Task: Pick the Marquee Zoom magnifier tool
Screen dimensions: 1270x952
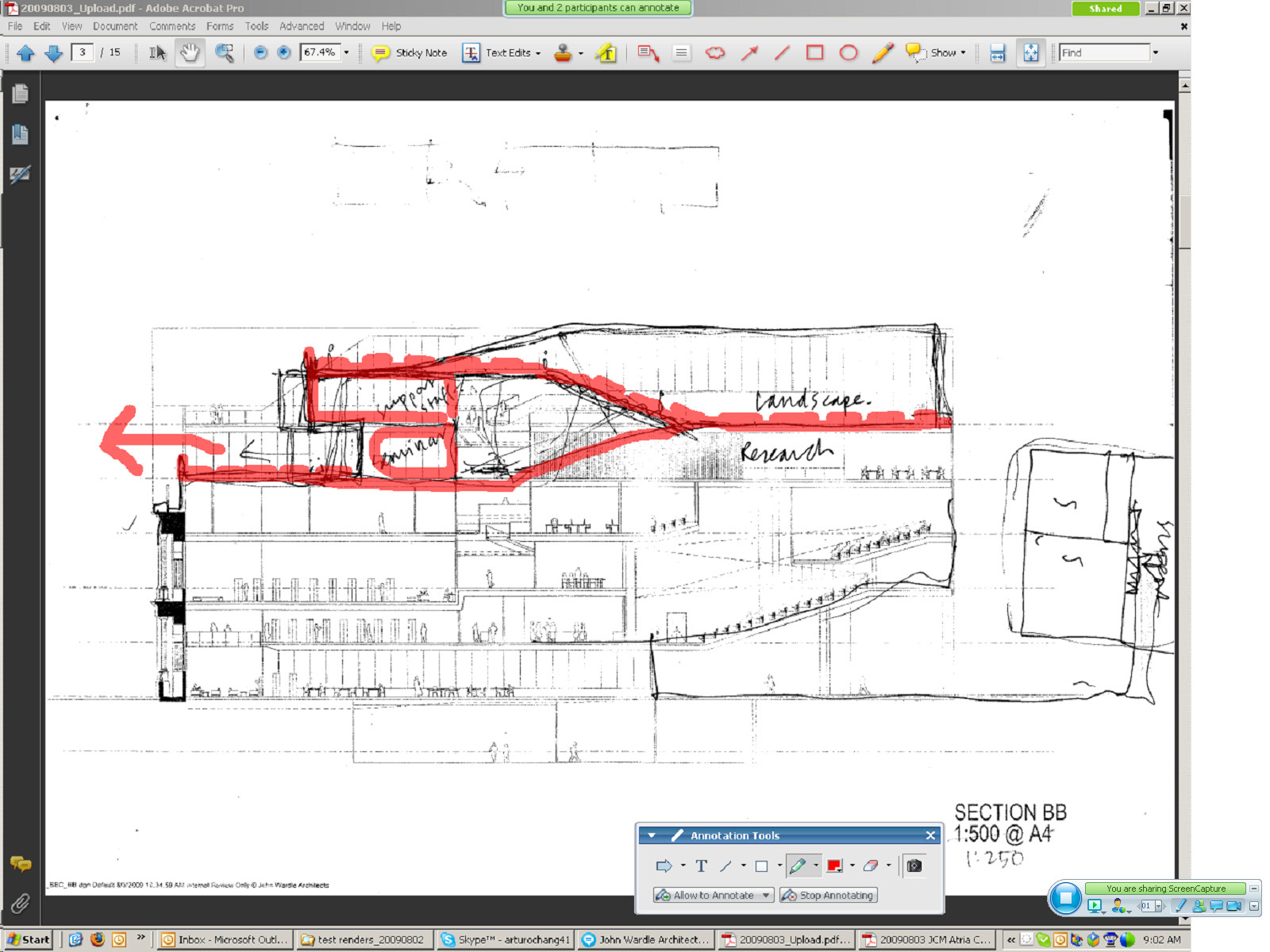Action: pos(225,53)
